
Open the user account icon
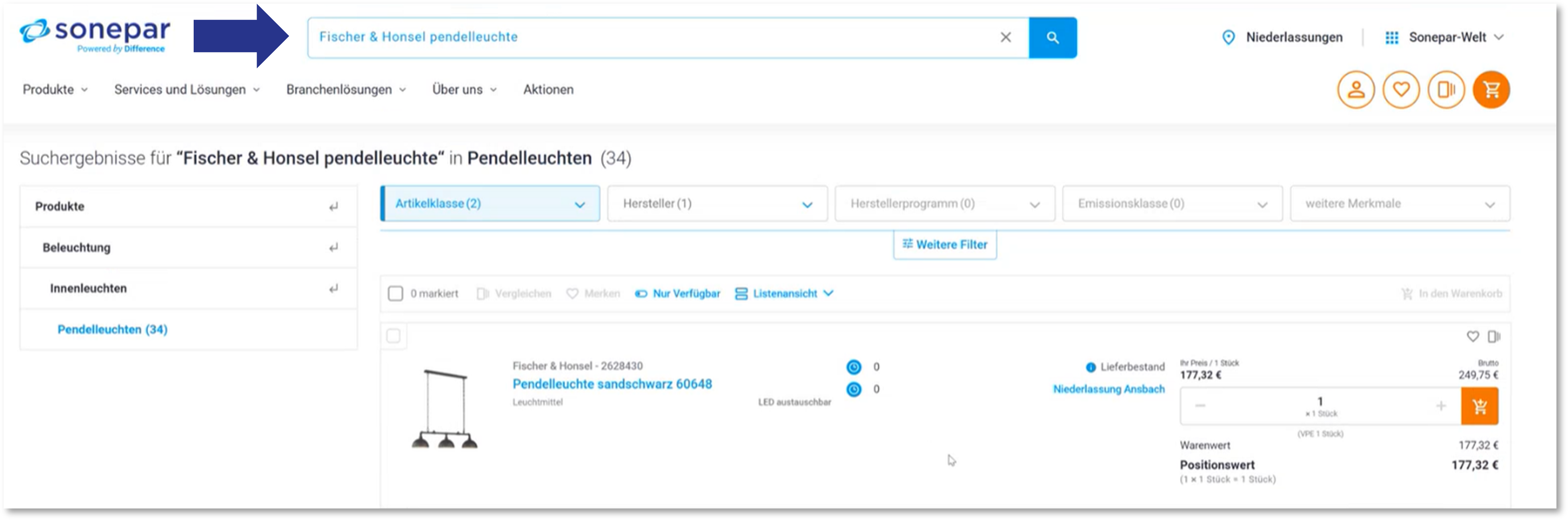pos(1356,90)
